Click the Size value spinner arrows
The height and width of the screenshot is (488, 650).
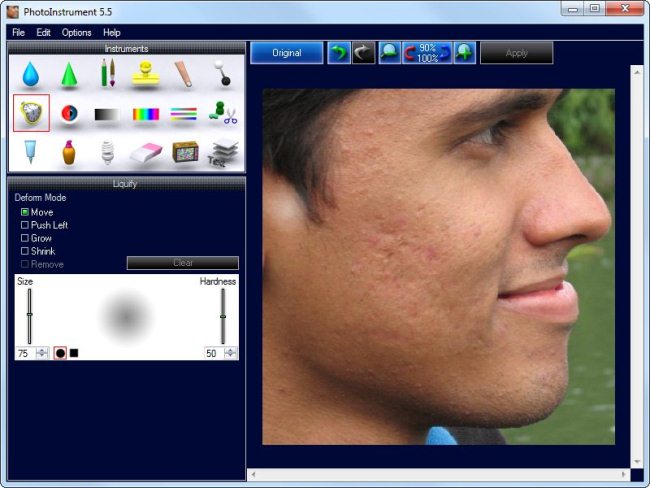[x=42, y=353]
